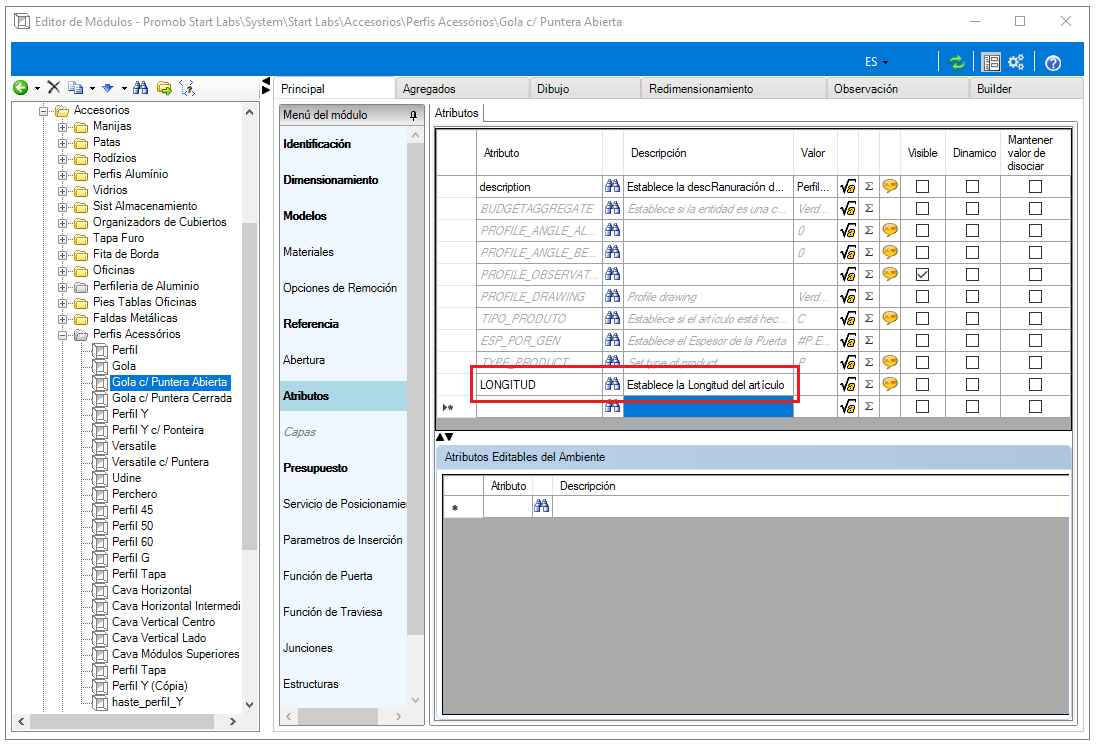Check Visible box for LONGITUD row
Screen dimensions: 1098x748
922,385
